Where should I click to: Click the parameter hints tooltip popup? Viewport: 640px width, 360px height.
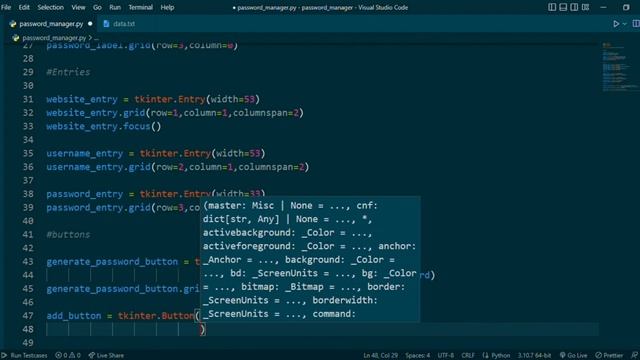[x=310, y=259]
